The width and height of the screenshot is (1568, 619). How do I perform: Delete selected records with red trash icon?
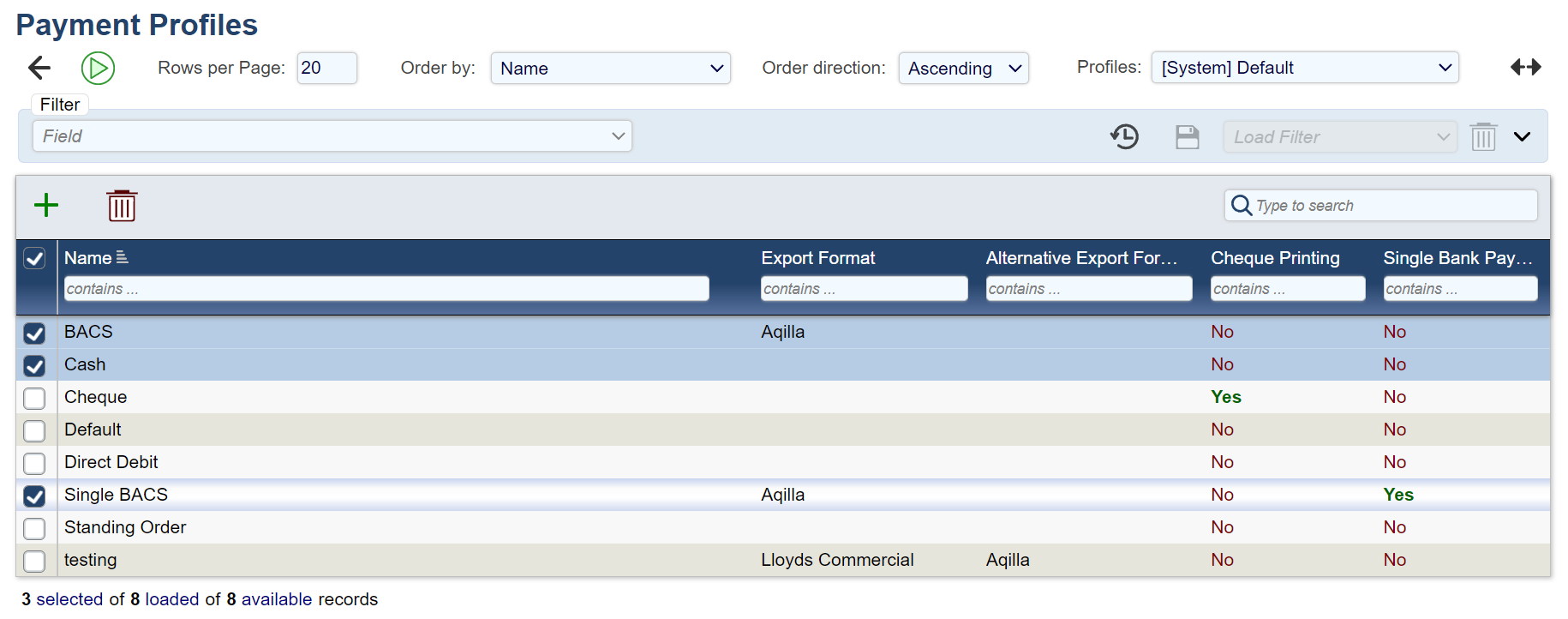pos(122,205)
